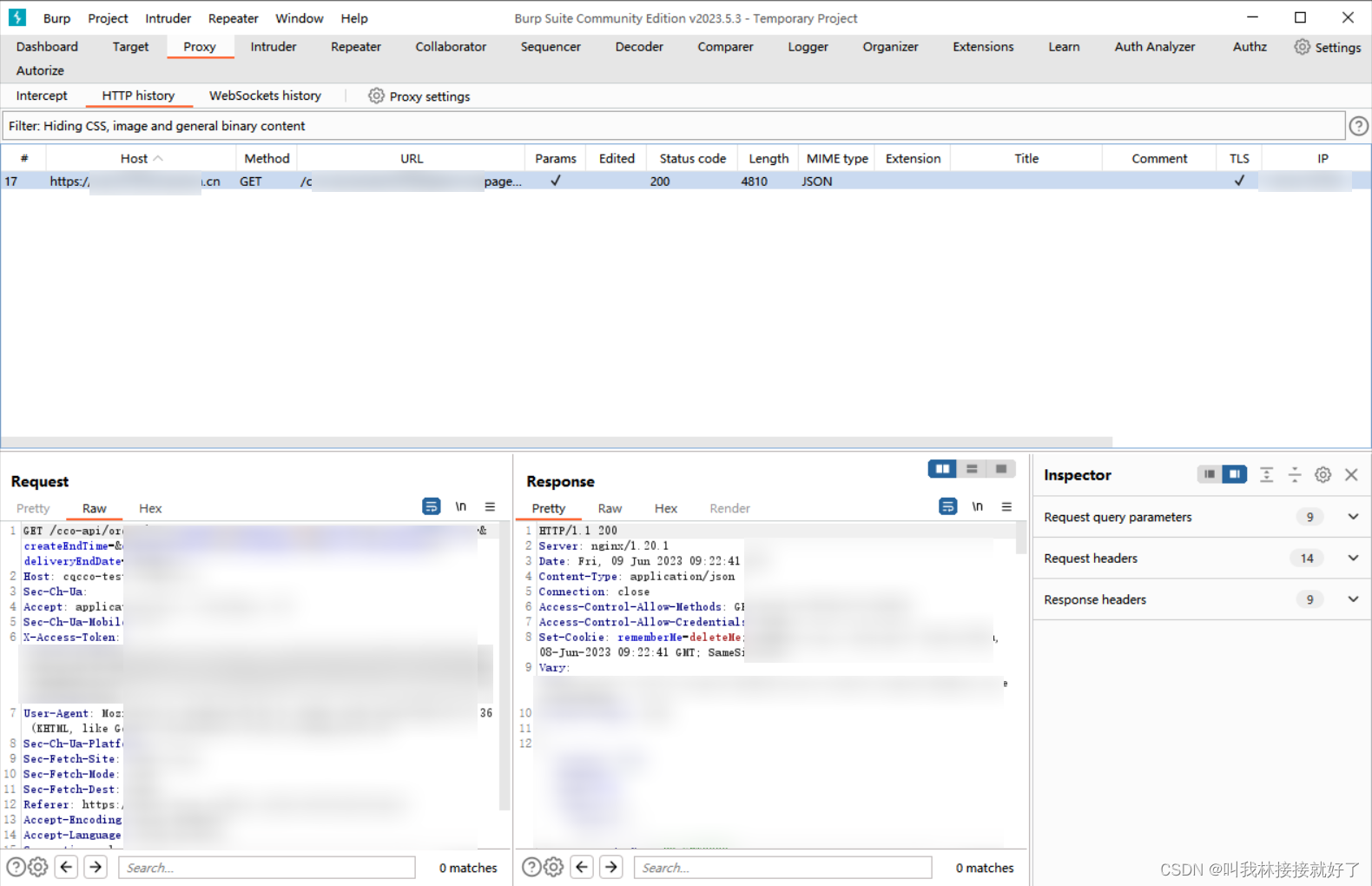Select top-bottom stacked layout icon
Image resolution: width=1372 pixels, height=886 pixels.
(x=972, y=469)
